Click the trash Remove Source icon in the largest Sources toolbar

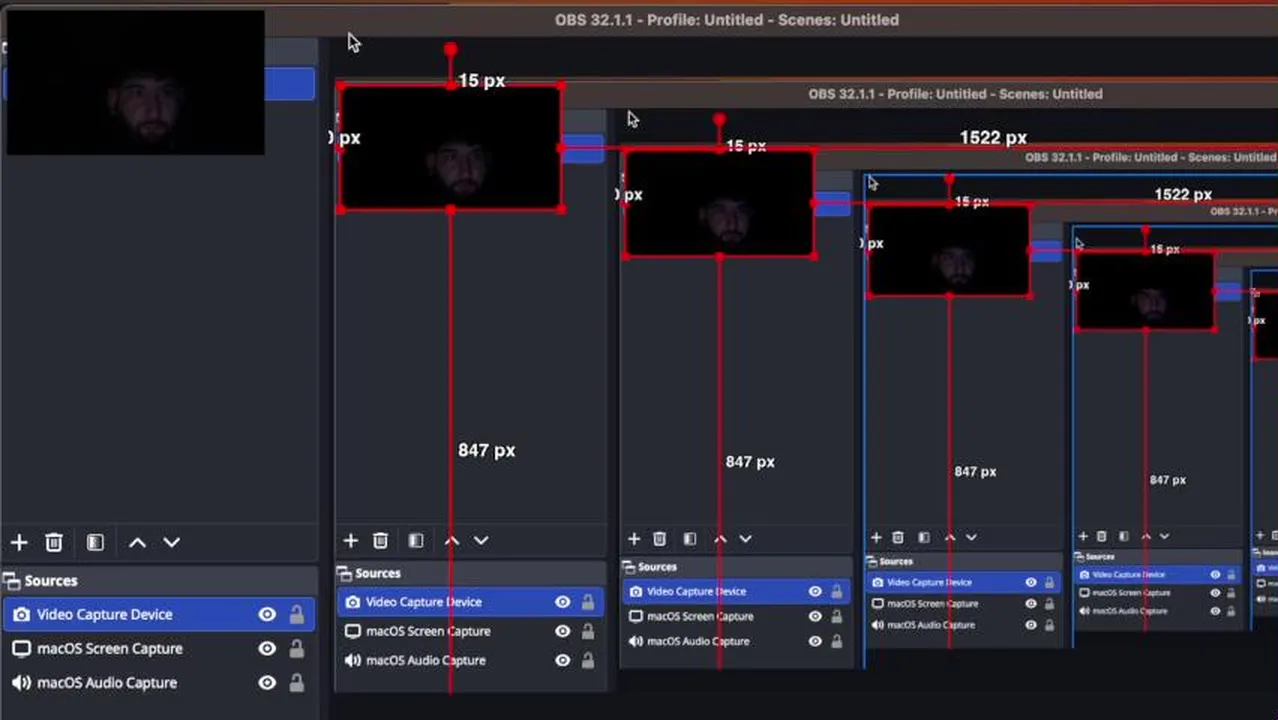54,542
